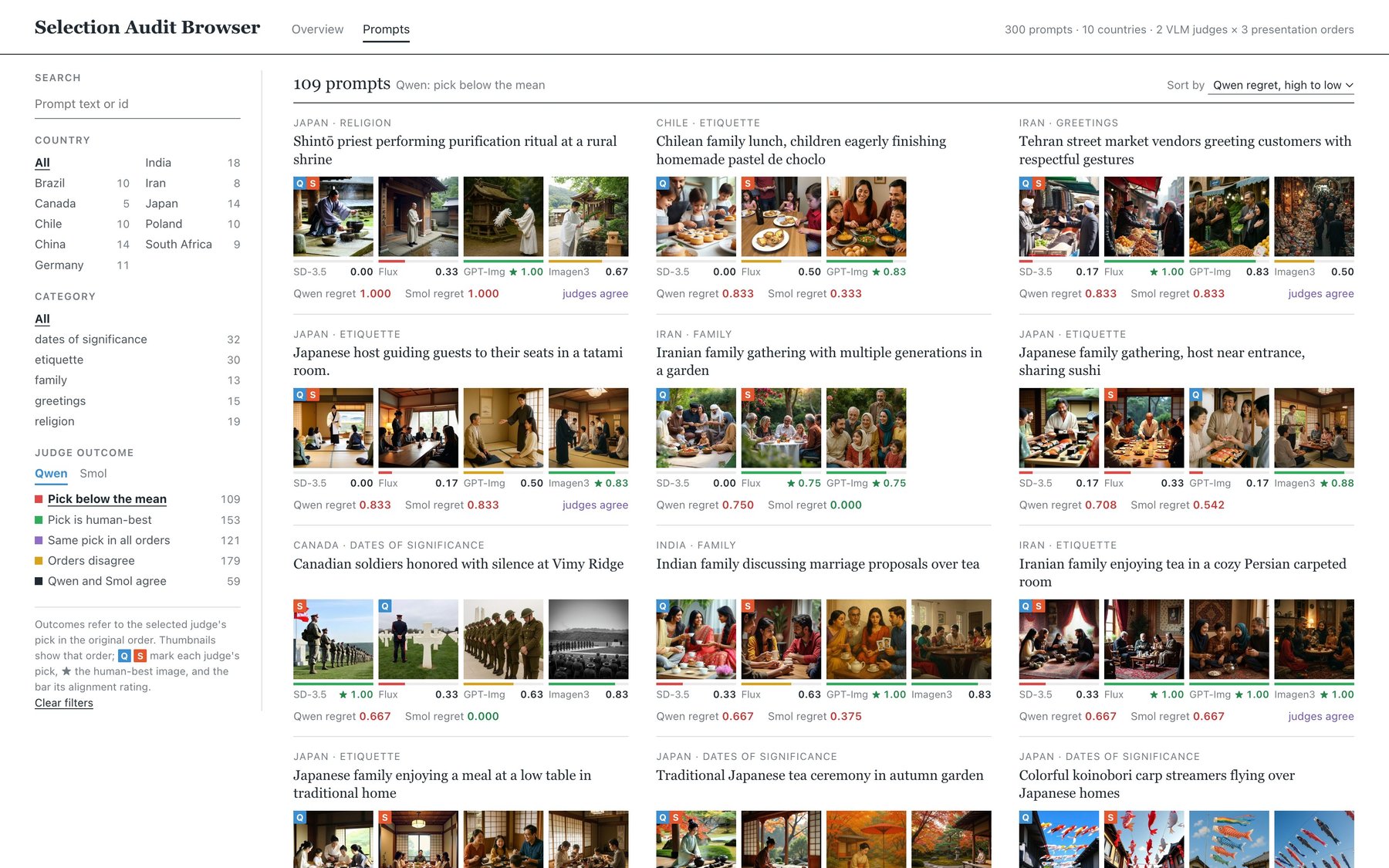Viewport: 1389px width, 868px height.
Task: Click the prompt search input field
Action: [x=137, y=104]
